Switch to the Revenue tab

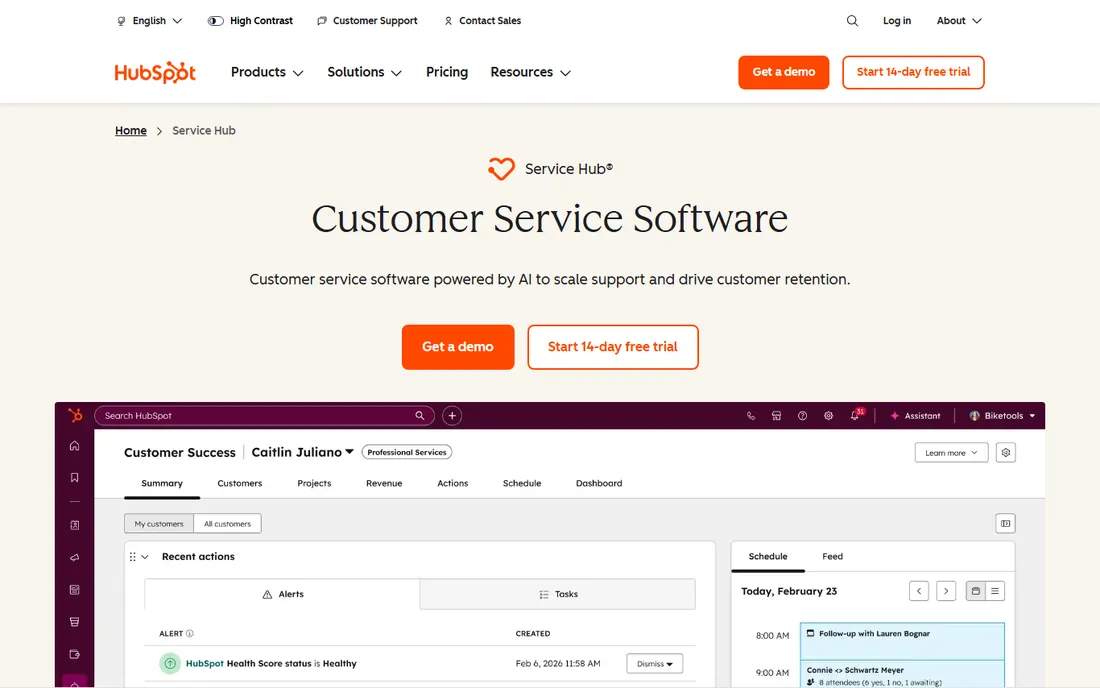pos(384,483)
